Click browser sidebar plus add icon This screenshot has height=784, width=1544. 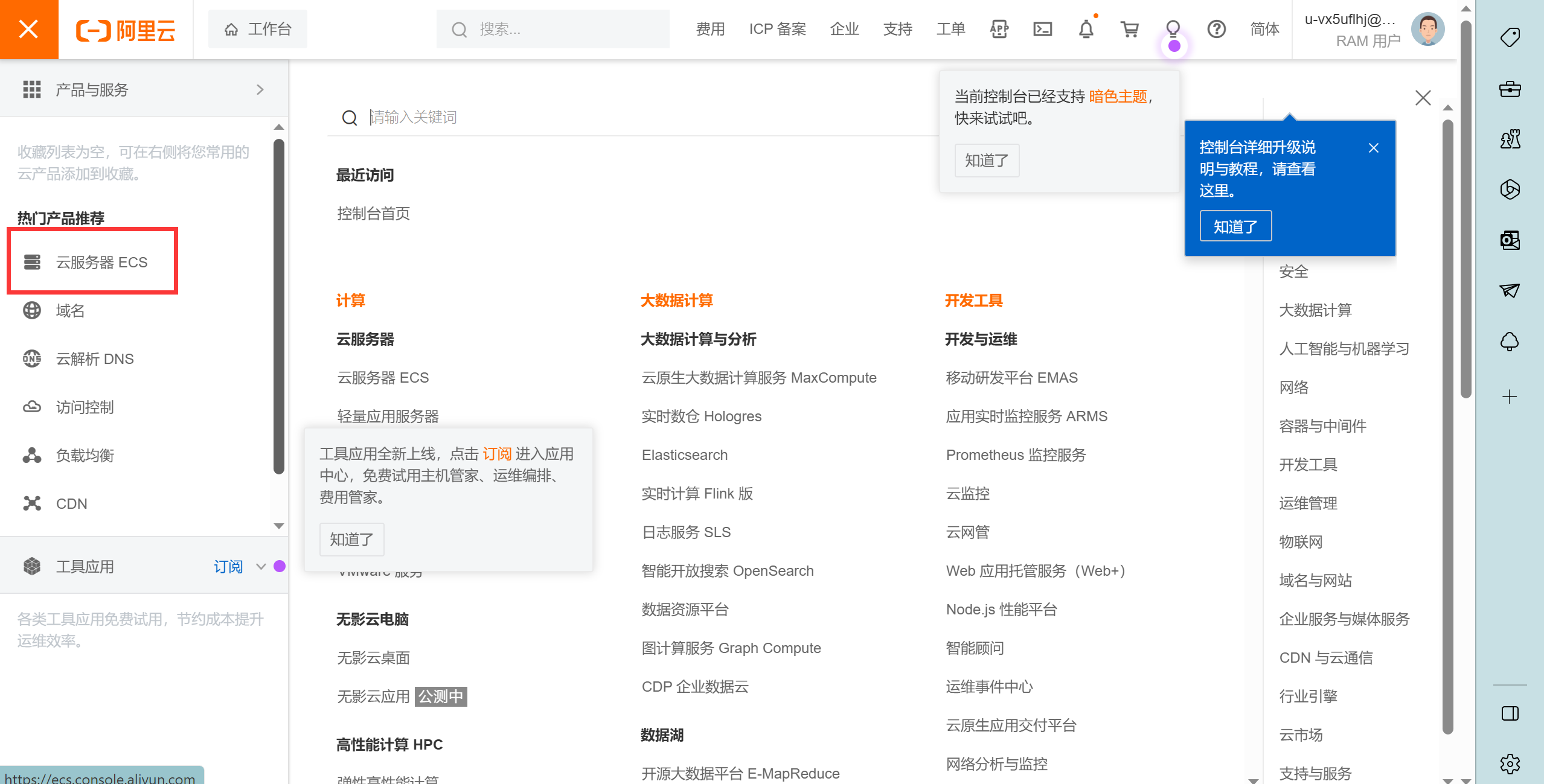coord(1510,397)
